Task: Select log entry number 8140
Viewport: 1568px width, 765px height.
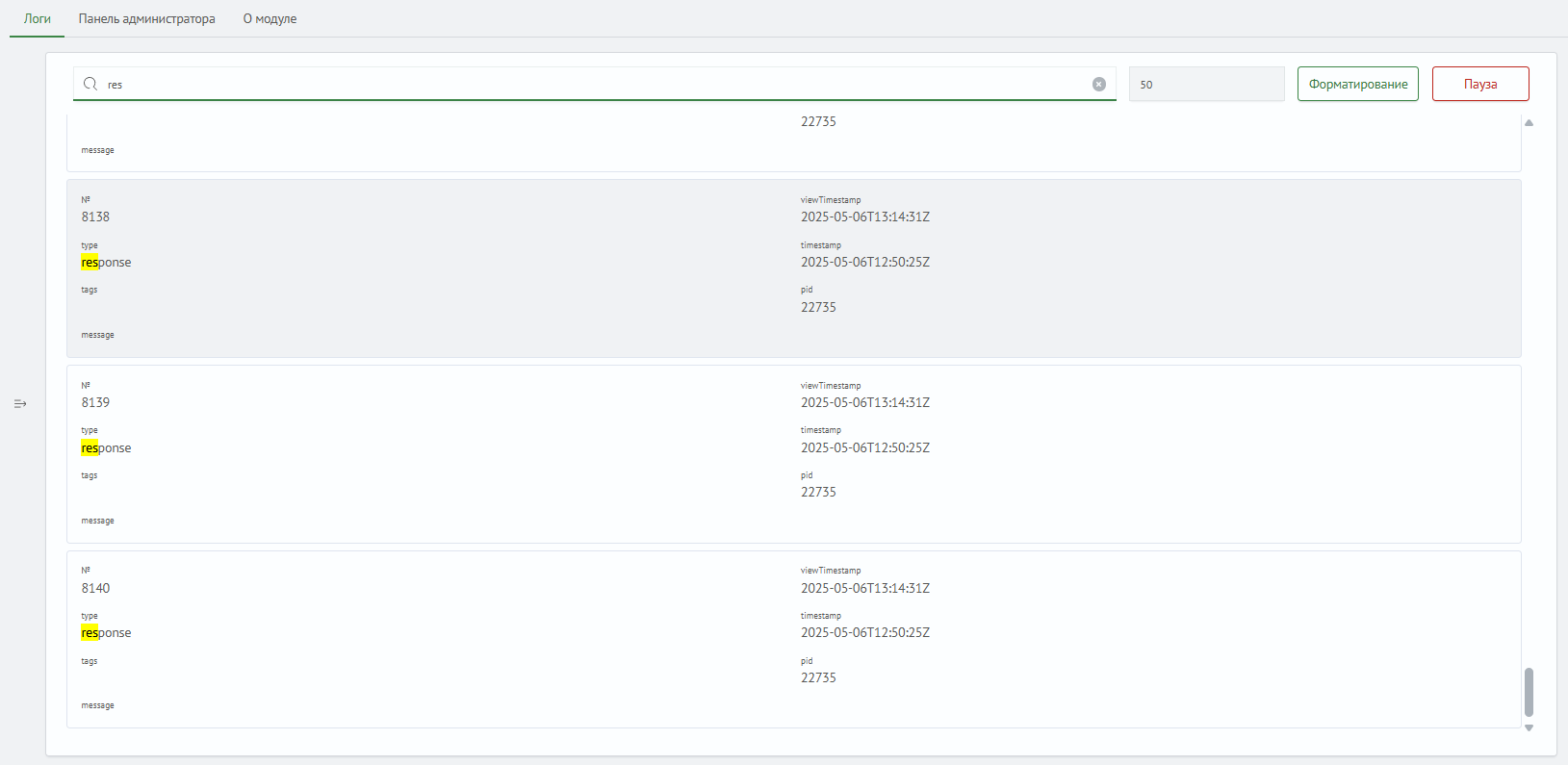Action: tap(95, 589)
